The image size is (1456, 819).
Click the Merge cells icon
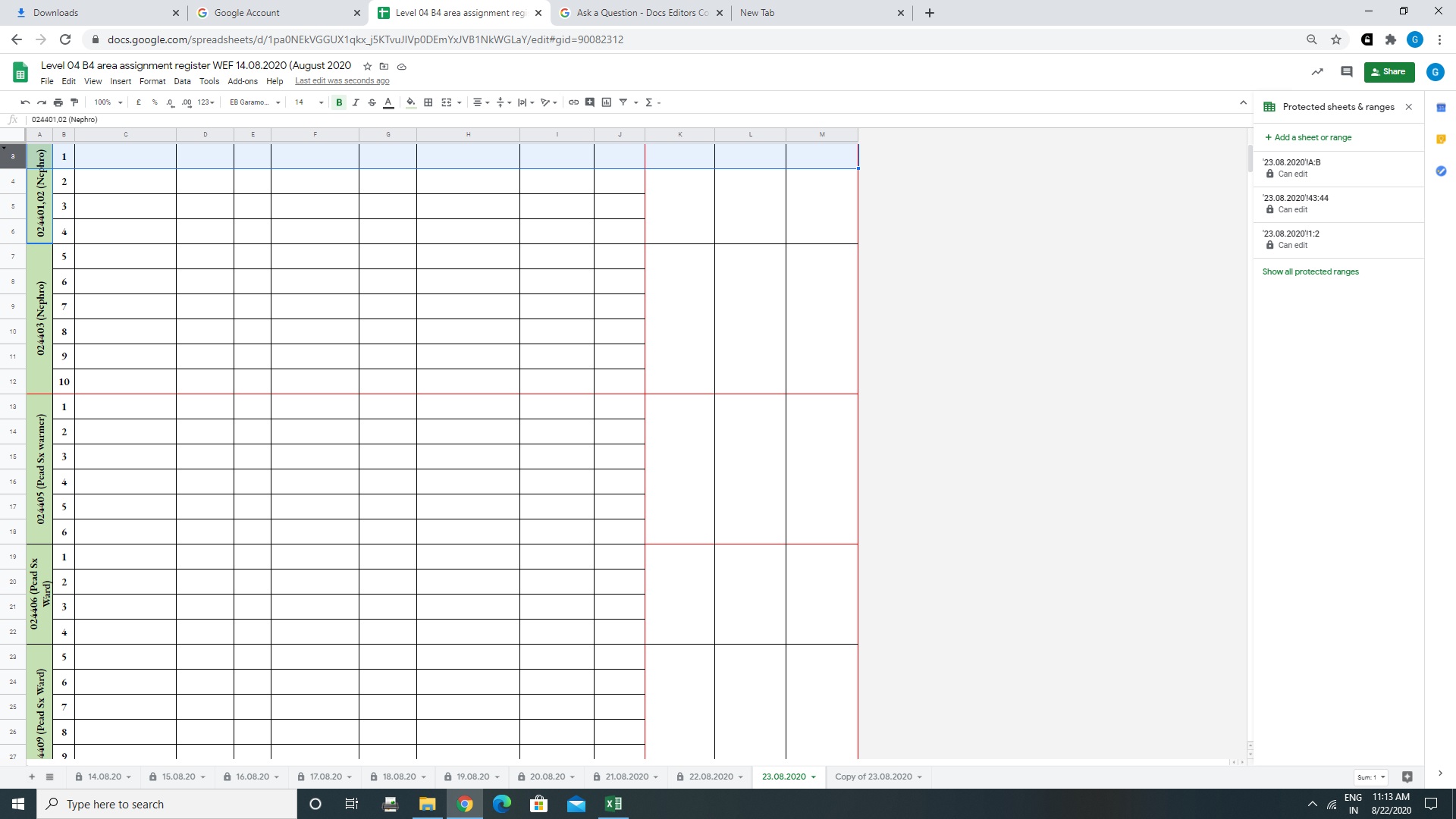tap(447, 102)
